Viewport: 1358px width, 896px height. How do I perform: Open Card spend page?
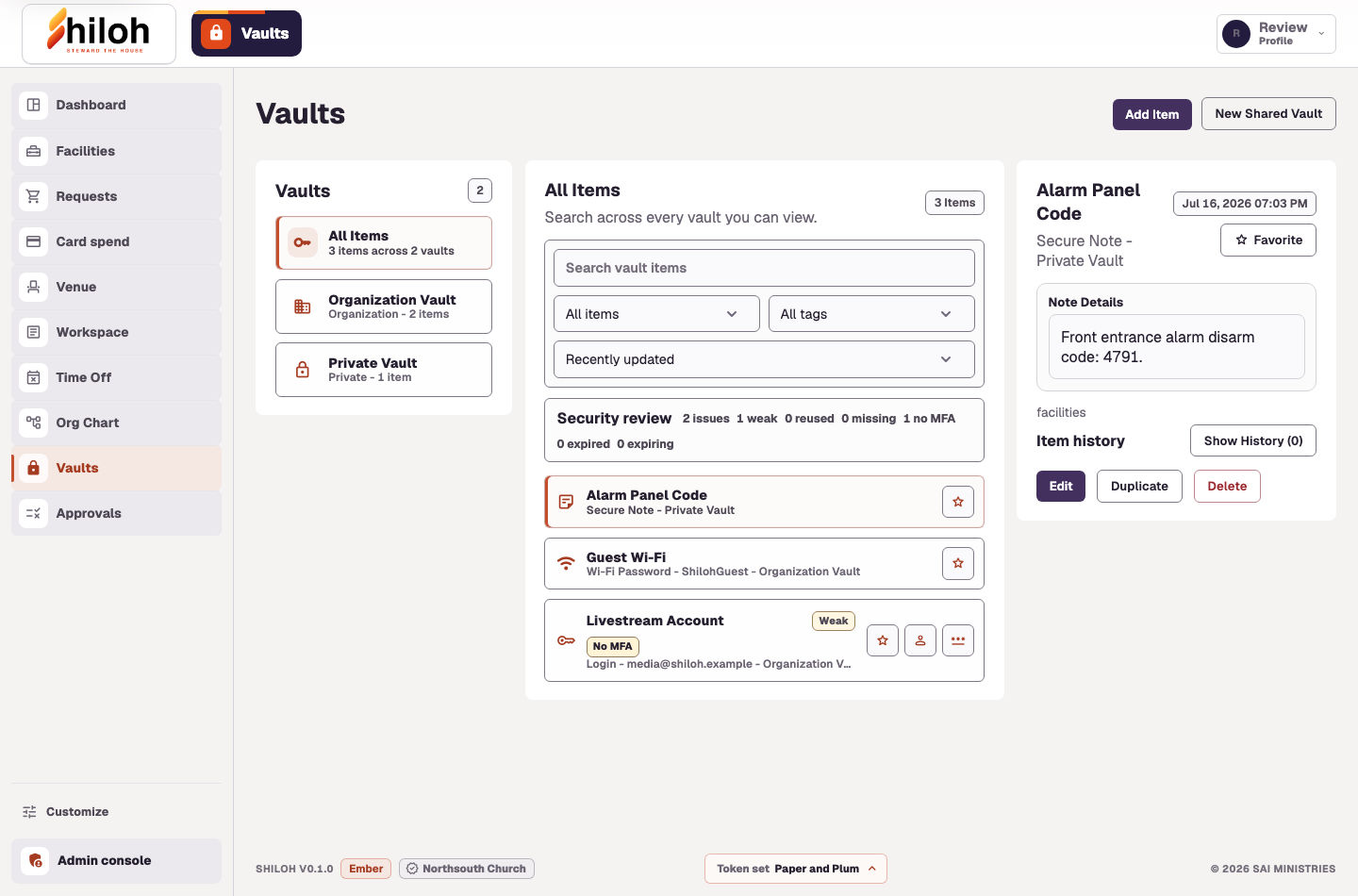117,241
